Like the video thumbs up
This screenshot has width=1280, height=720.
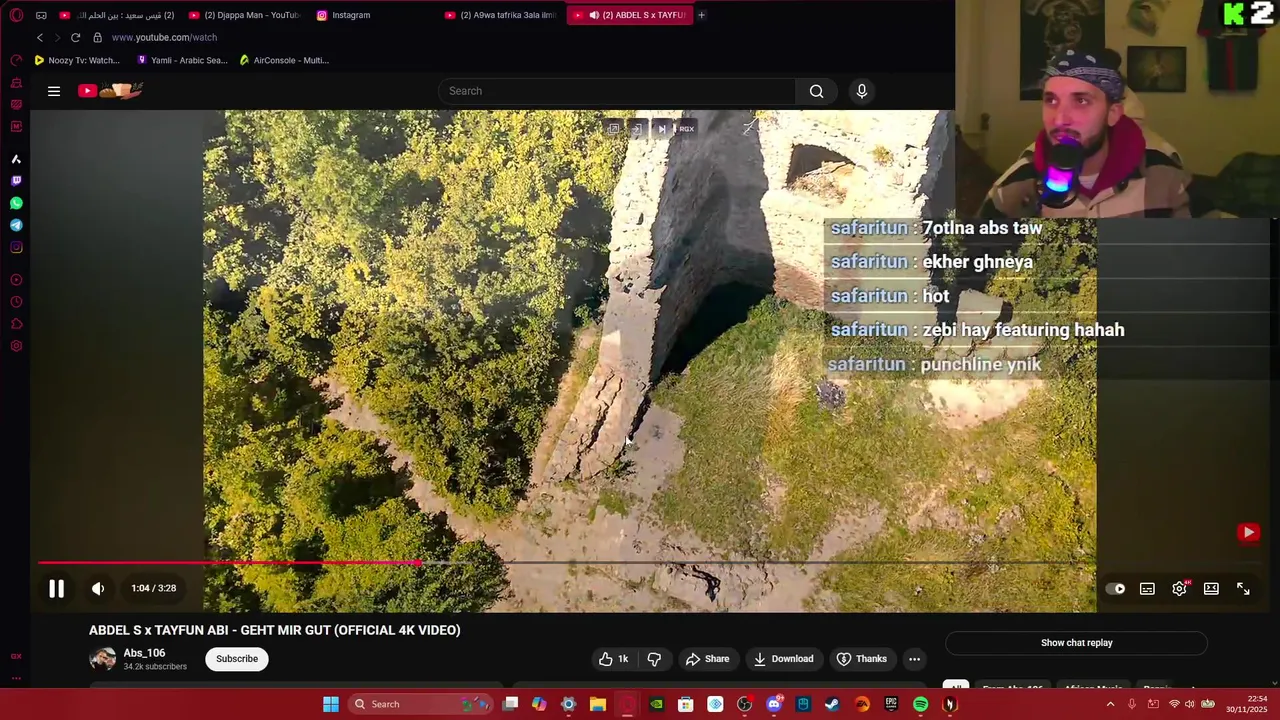pyautogui.click(x=614, y=659)
